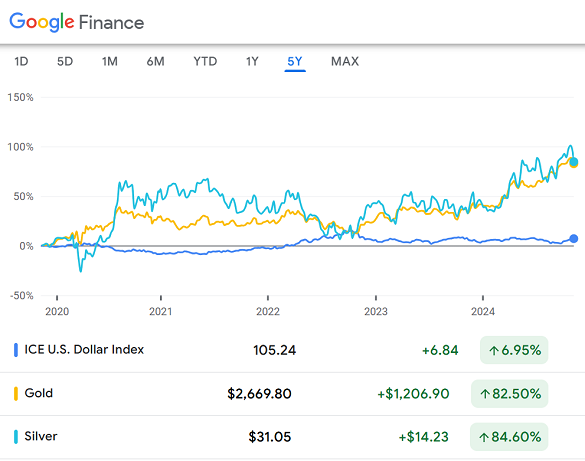This screenshot has width=585, height=461.
Task: Open the Silver comparison row
Action: 292,437
